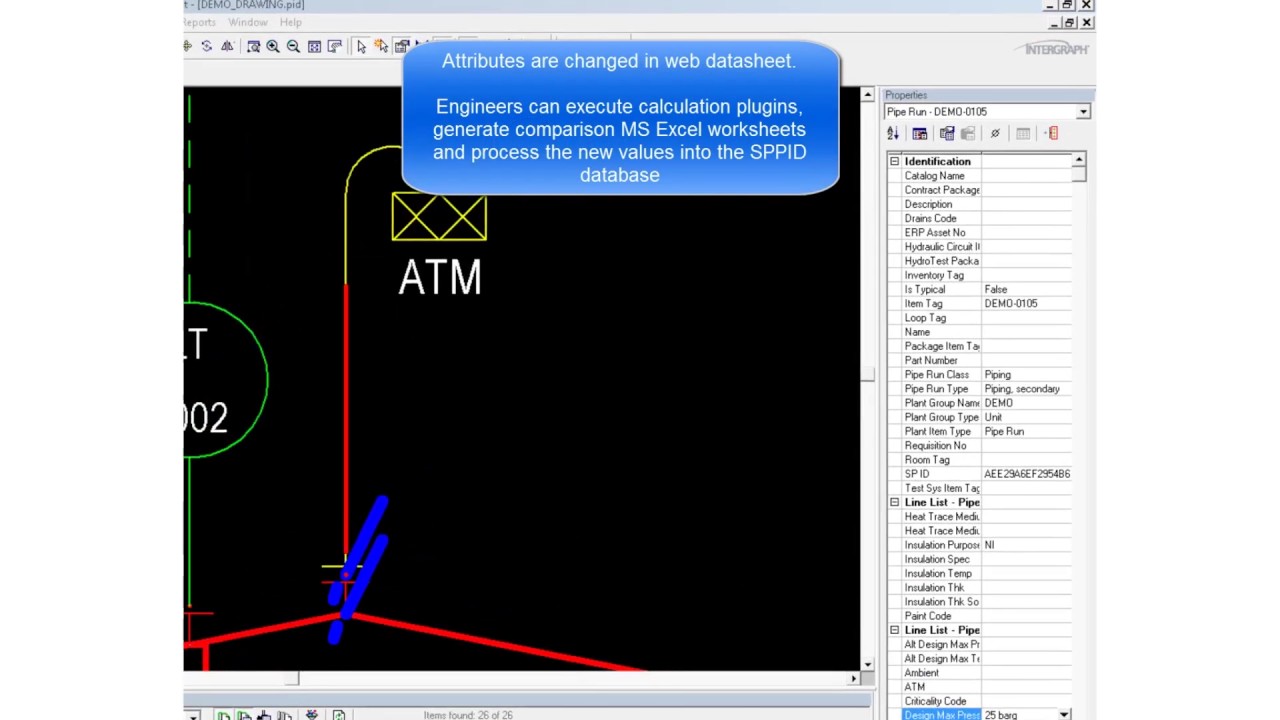The height and width of the screenshot is (720, 1280).
Task: Click the green instrument bubble in the drawing
Action: coord(225,380)
